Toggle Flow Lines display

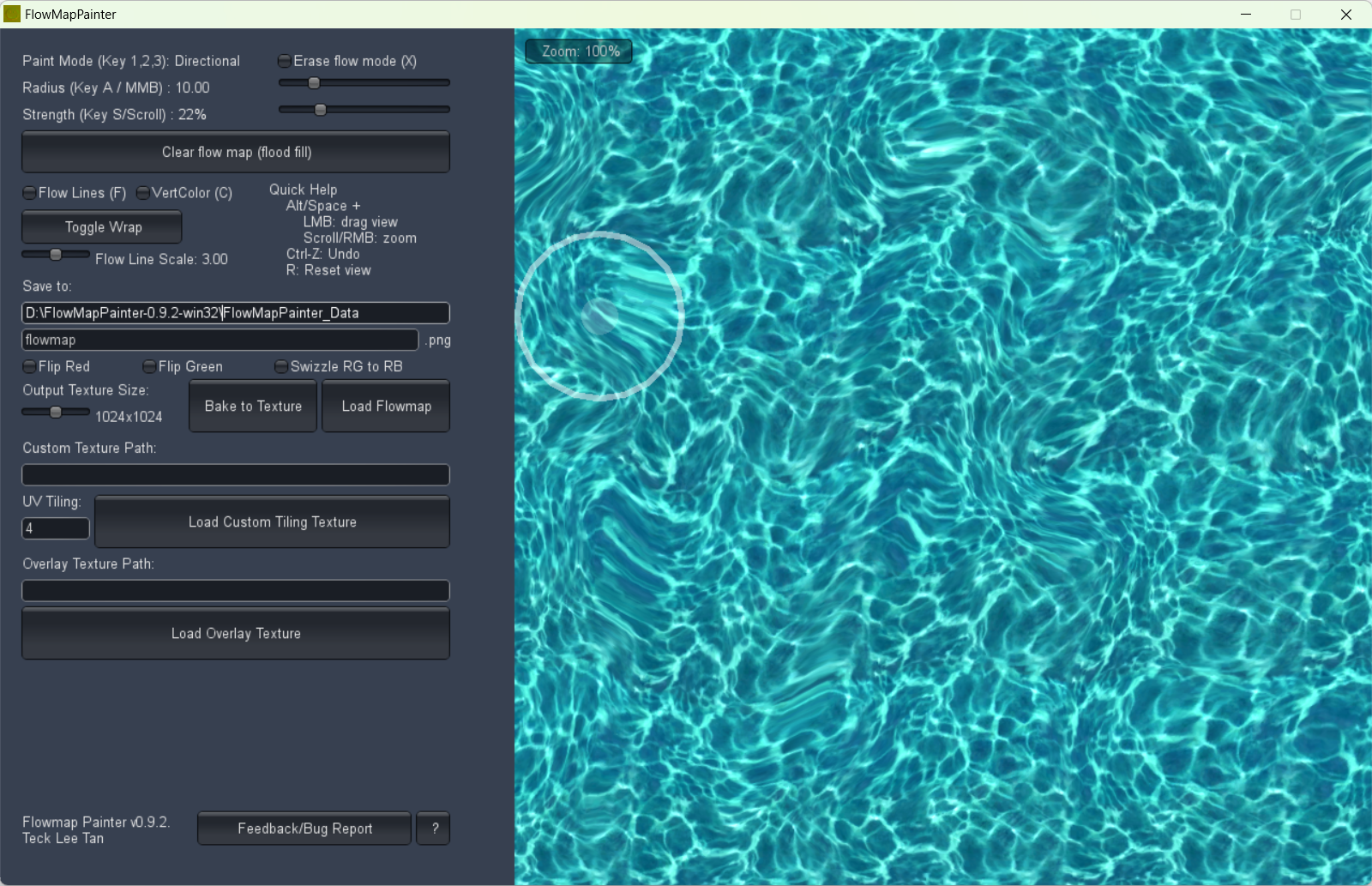pos(28,193)
